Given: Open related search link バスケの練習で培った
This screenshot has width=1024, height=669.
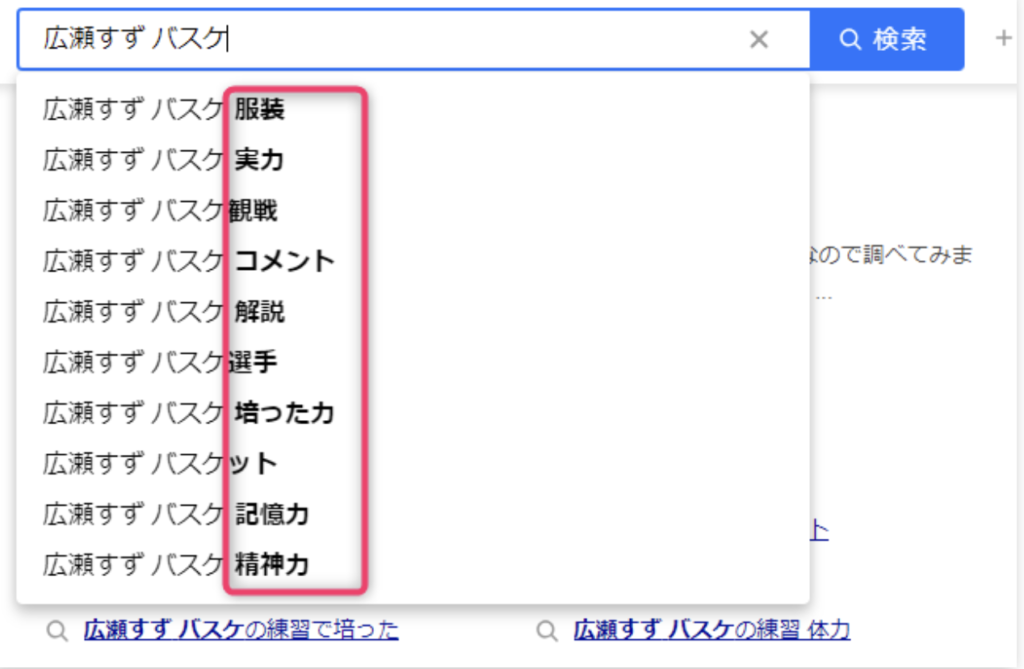Looking at the screenshot, I should (240, 630).
